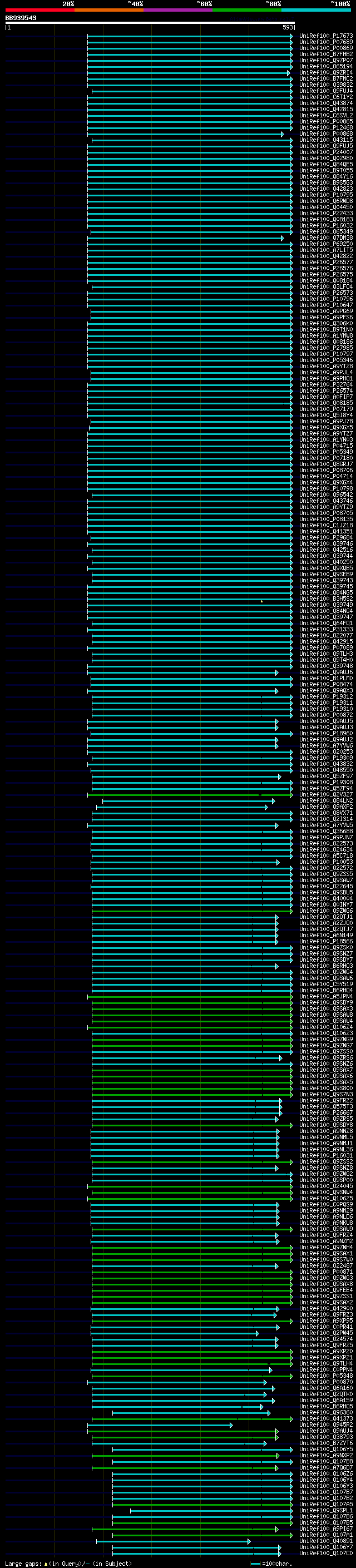This screenshot has height=1568, width=356.
Task: Open hit UniRef100_Q9AXP2
Action: pyautogui.click(x=326, y=807)
